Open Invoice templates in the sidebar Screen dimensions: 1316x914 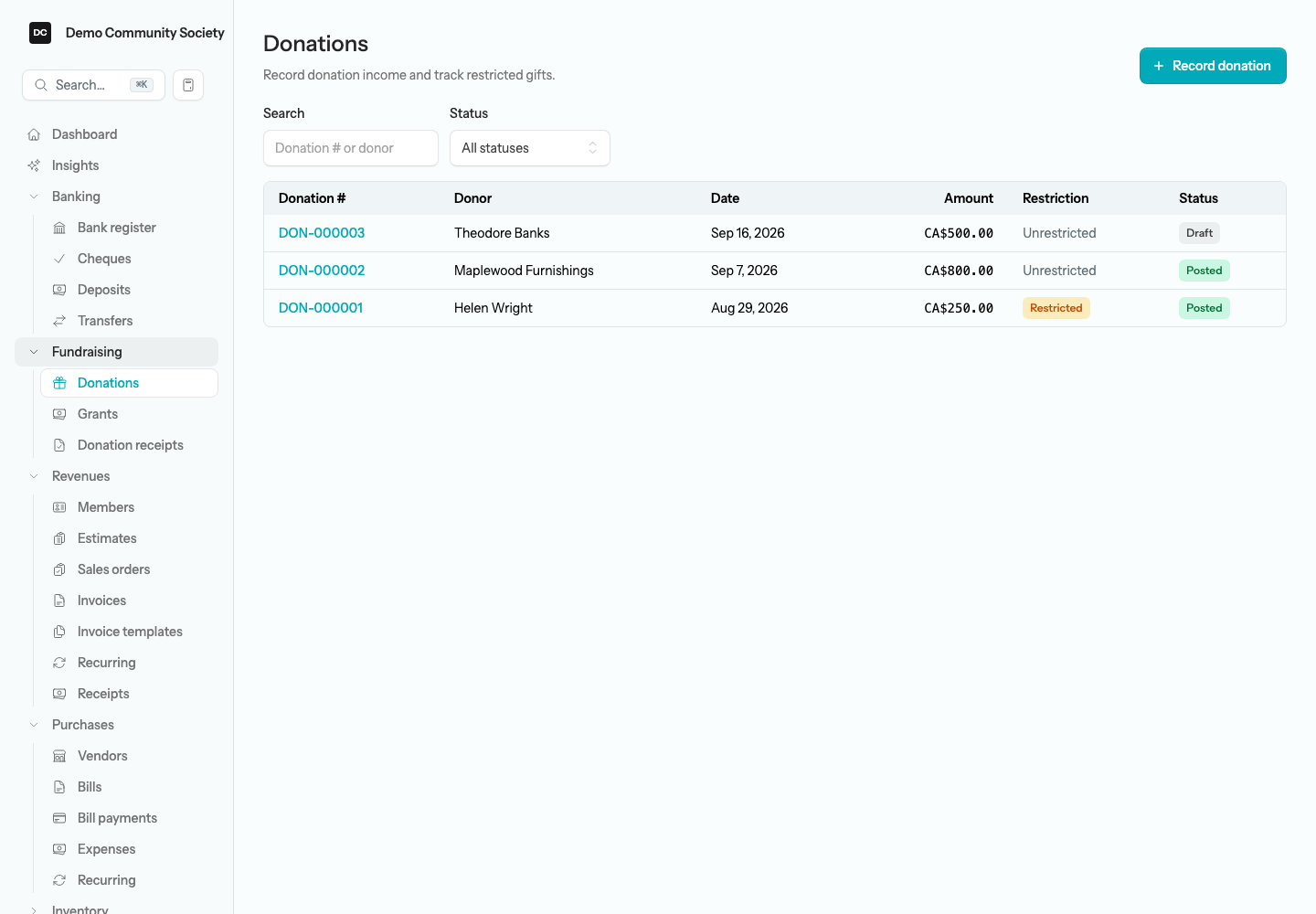pyautogui.click(x=129, y=632)
